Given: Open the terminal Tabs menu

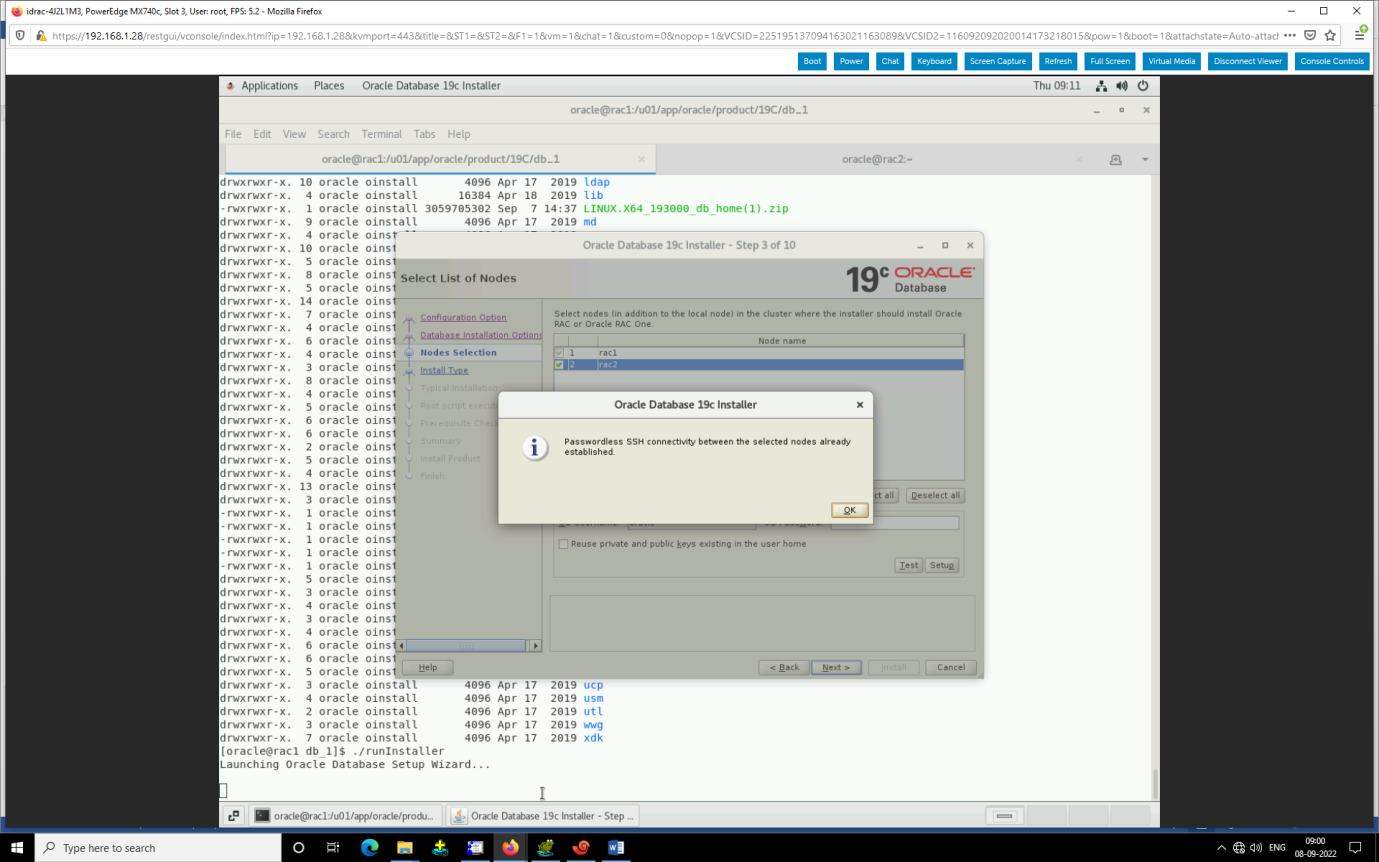Looking at the screenshot, I should tap(425, 134).
